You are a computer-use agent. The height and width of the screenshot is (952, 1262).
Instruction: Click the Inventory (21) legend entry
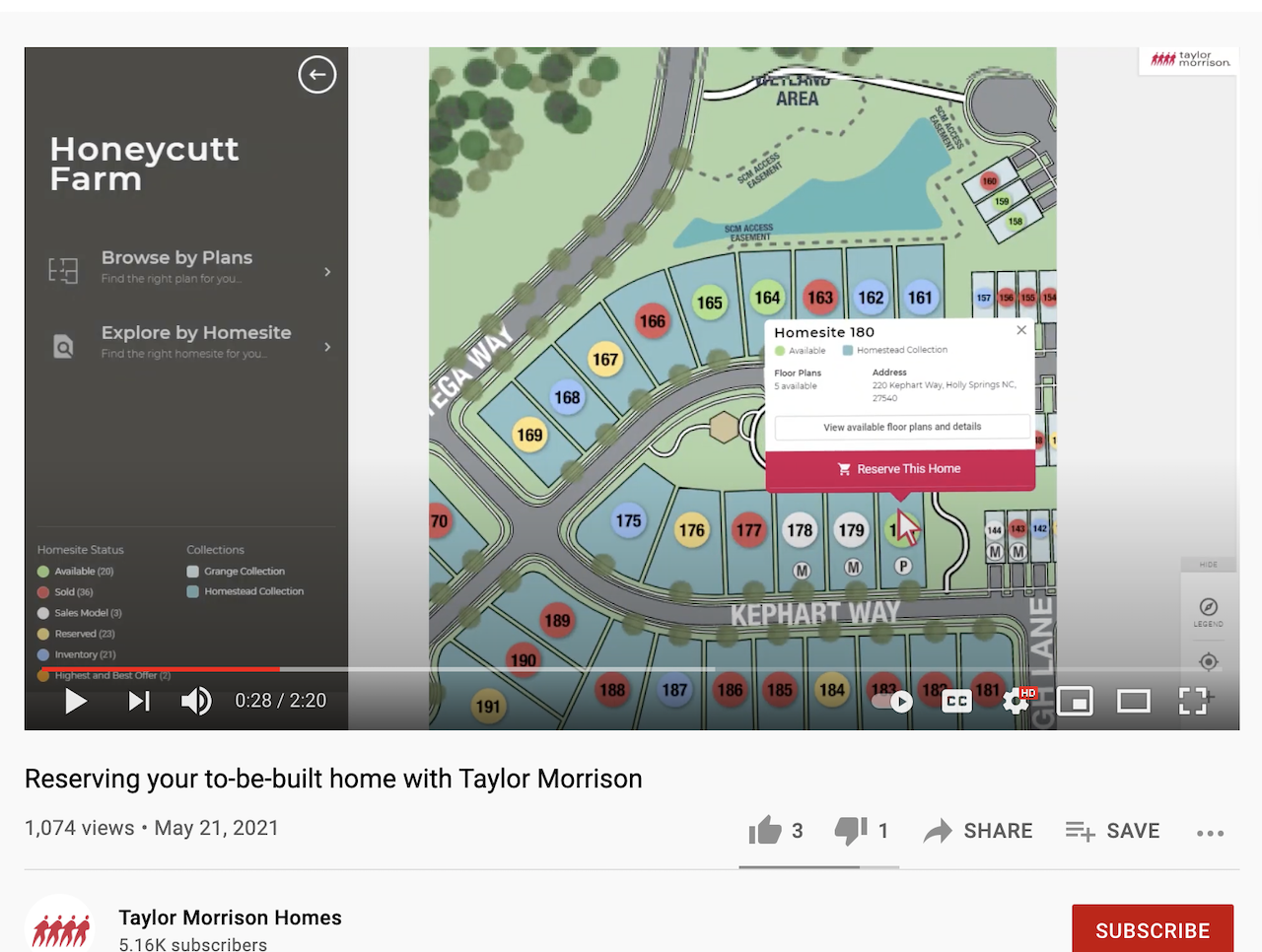click(77, 654)
